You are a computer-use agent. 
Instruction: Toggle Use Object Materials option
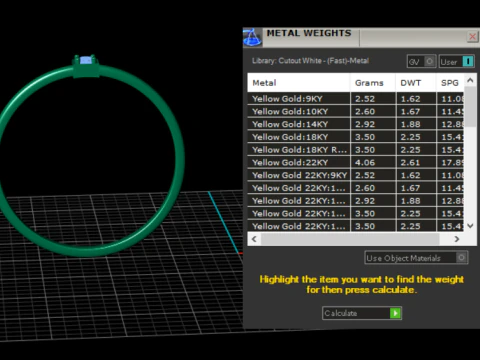pos(416,258)
